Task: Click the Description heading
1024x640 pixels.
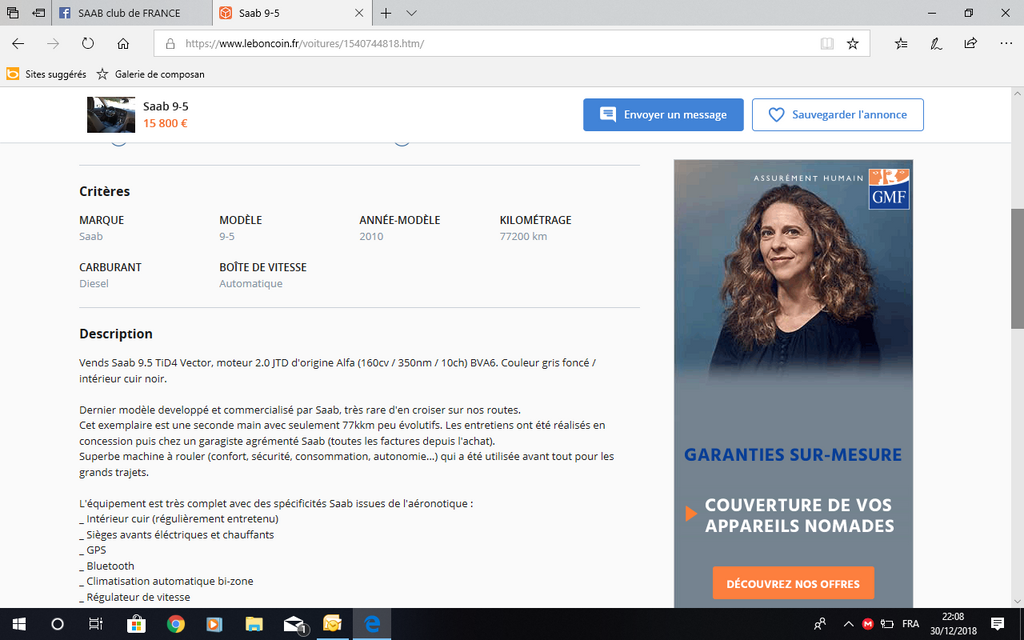Action: 116,334
